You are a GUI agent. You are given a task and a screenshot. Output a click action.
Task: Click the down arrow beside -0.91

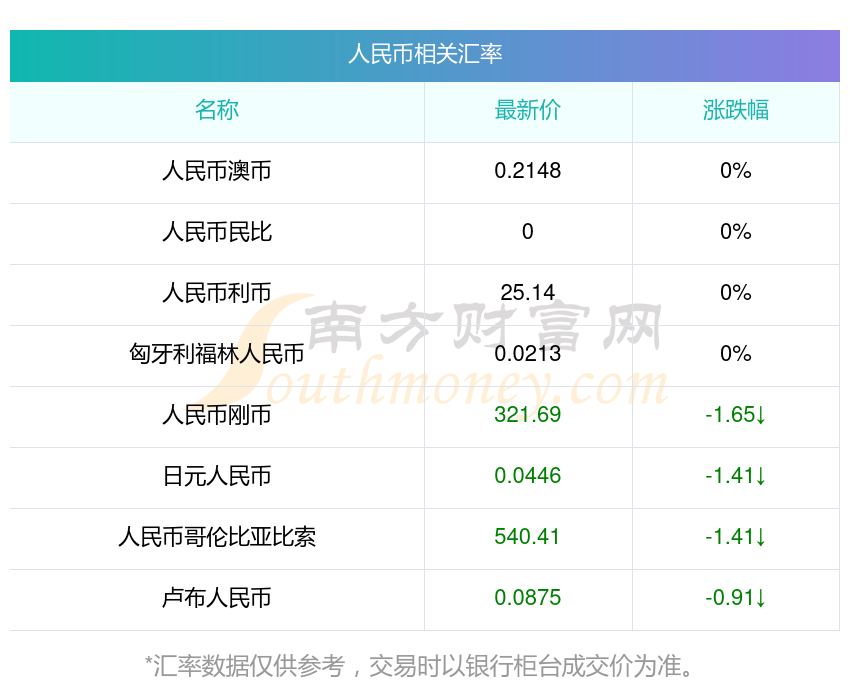761,598
